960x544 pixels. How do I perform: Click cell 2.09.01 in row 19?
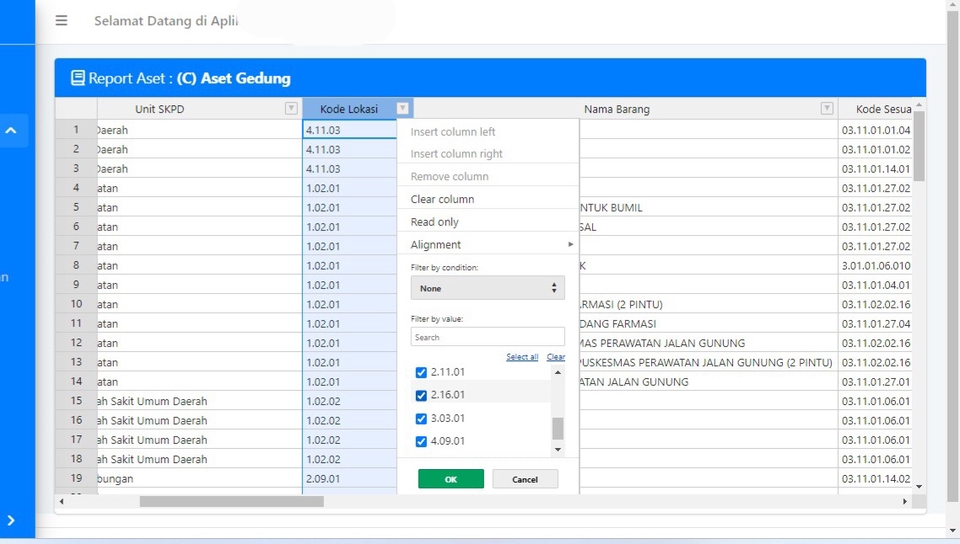coord(350,479)
